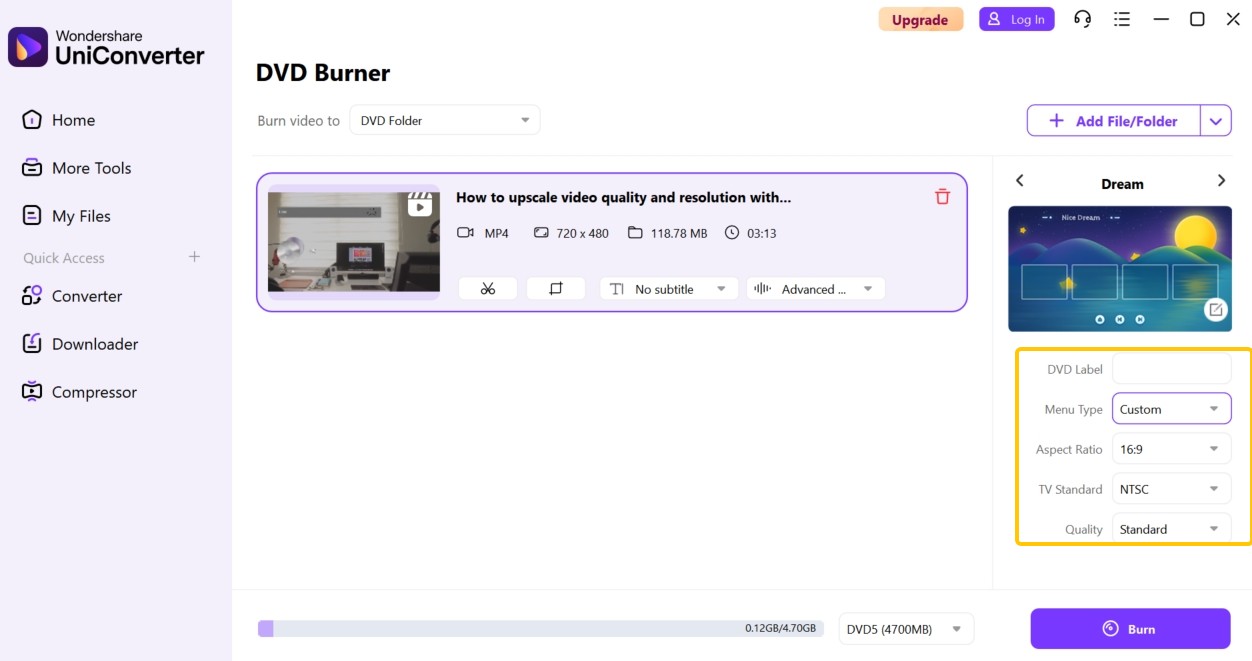The image size is (1252, 661).
Task: Play the video thumbnail preview
Action: click(354, 241)
